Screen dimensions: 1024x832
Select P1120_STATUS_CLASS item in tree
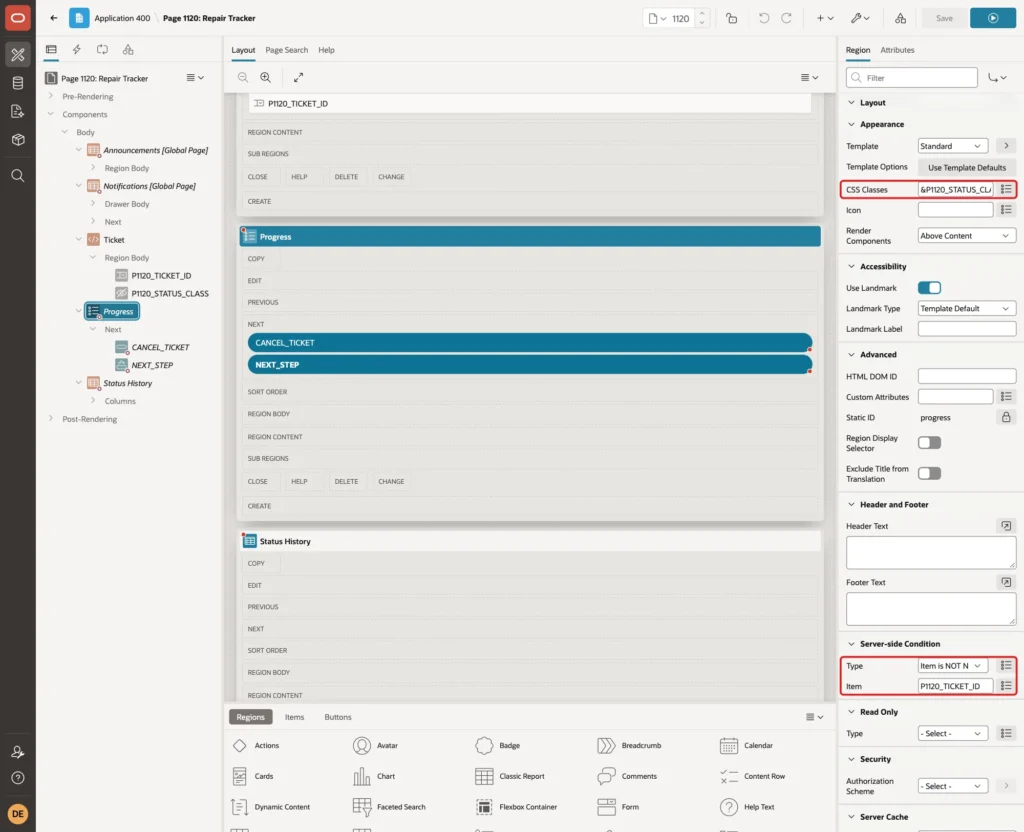click(x=170, y=293)
